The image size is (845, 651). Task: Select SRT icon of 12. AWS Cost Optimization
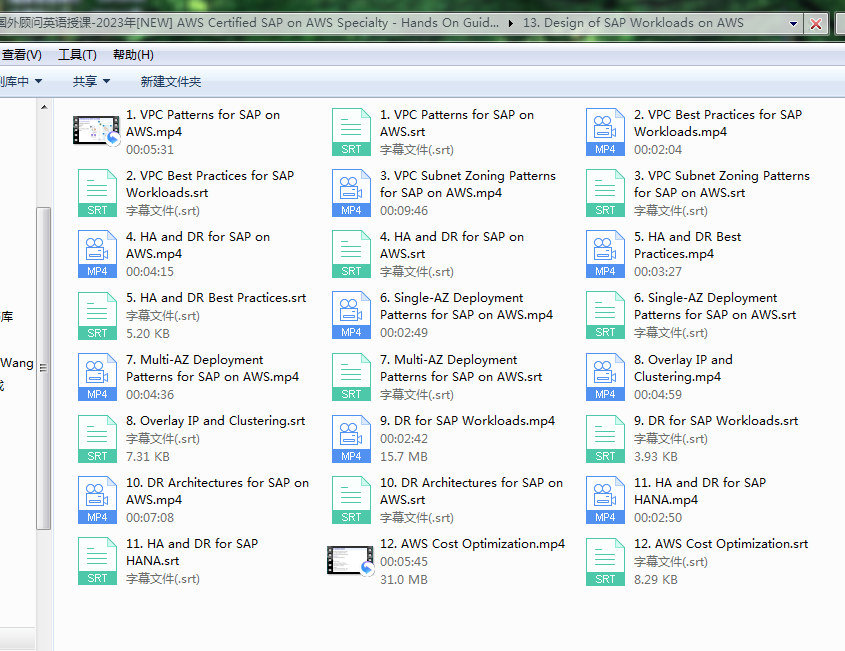[605, 560]
